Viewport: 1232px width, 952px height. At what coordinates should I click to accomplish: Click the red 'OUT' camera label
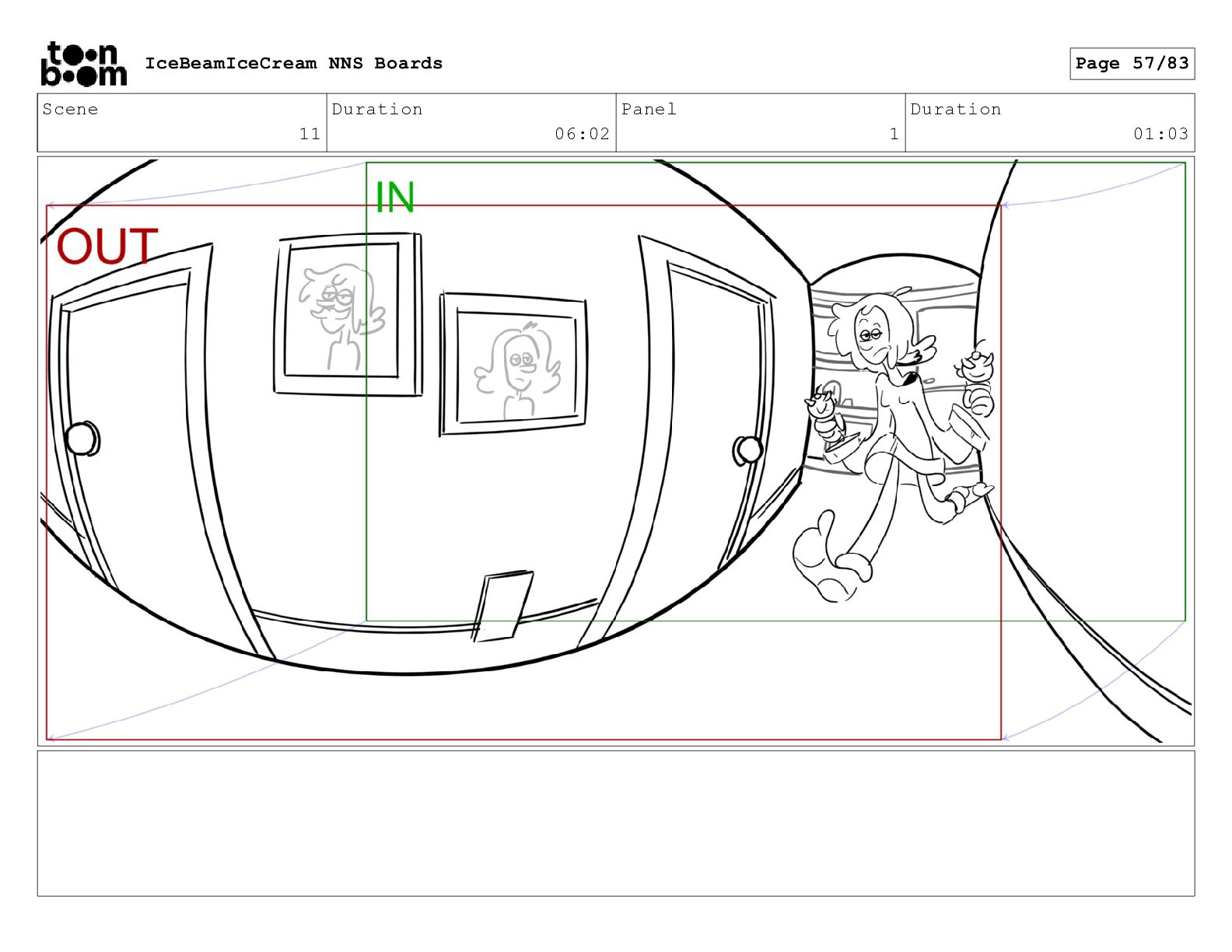click(107, 247)
